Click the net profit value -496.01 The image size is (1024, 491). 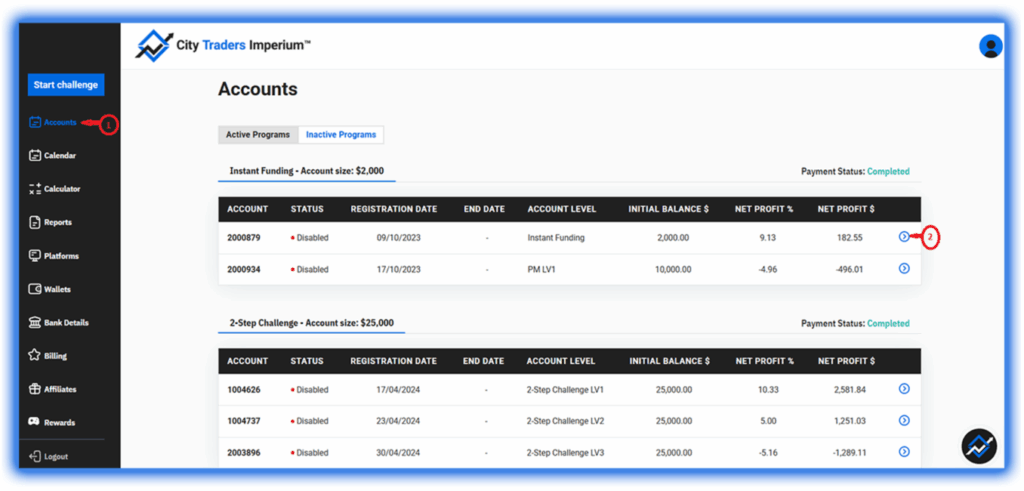(849, 269)
